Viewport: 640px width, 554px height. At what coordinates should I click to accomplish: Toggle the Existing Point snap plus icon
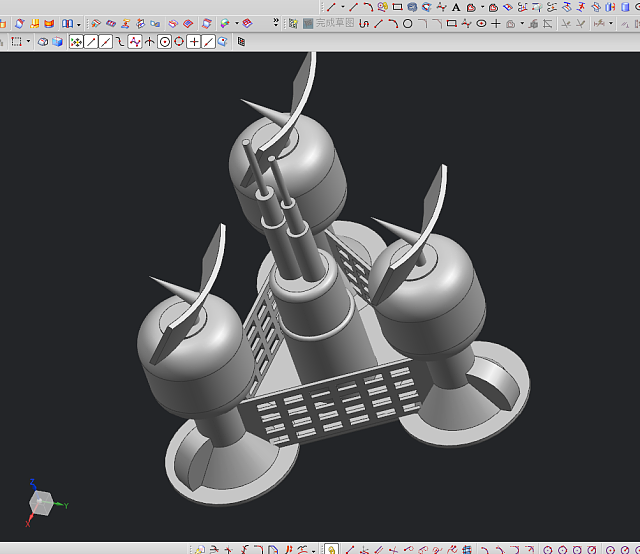tap(194, 42)
